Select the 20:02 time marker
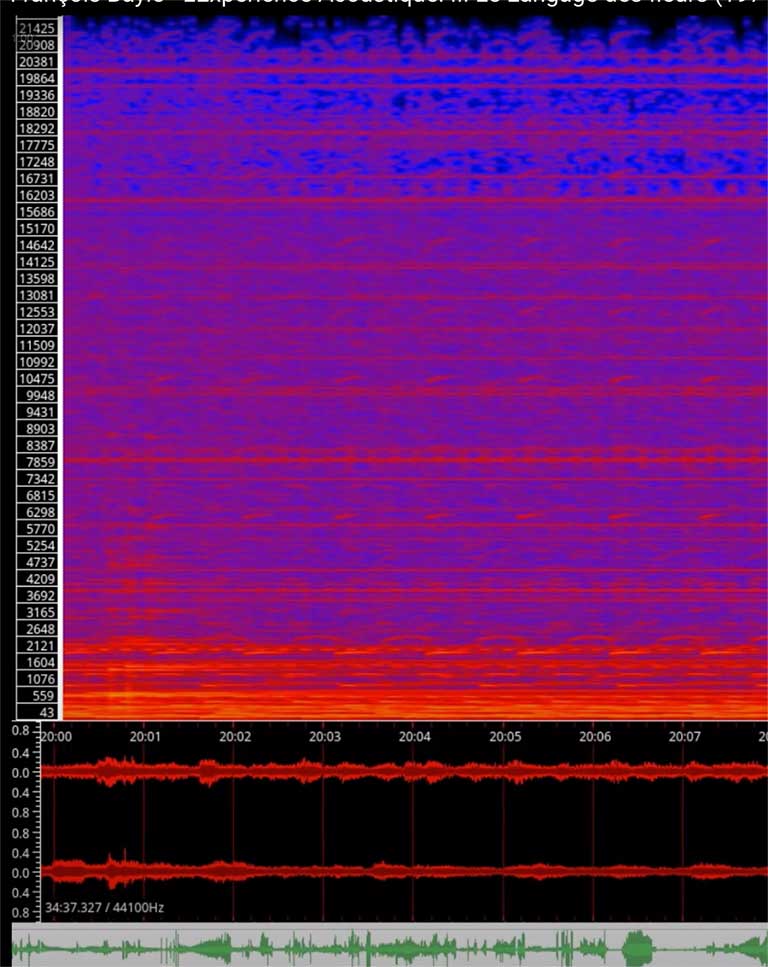This screenshot has height=967, width=768. pyautogui.click(x=235, y=736)
